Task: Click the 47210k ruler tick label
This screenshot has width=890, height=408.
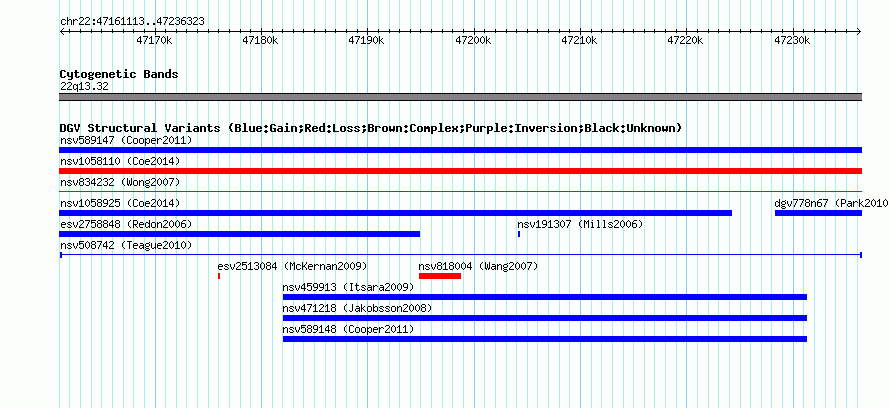Action: (x=580, y=41)
